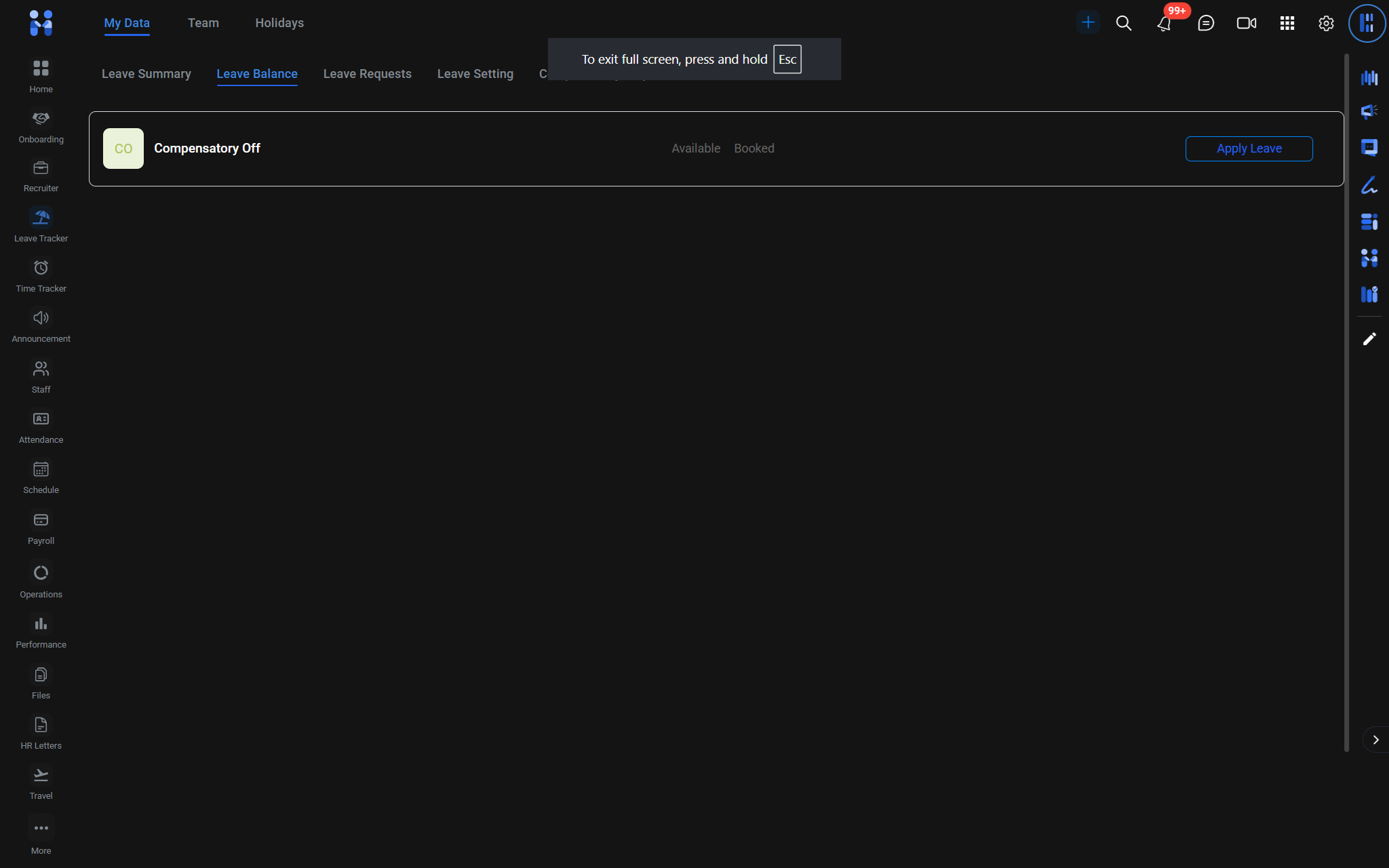Open the Payroll module

41,527
